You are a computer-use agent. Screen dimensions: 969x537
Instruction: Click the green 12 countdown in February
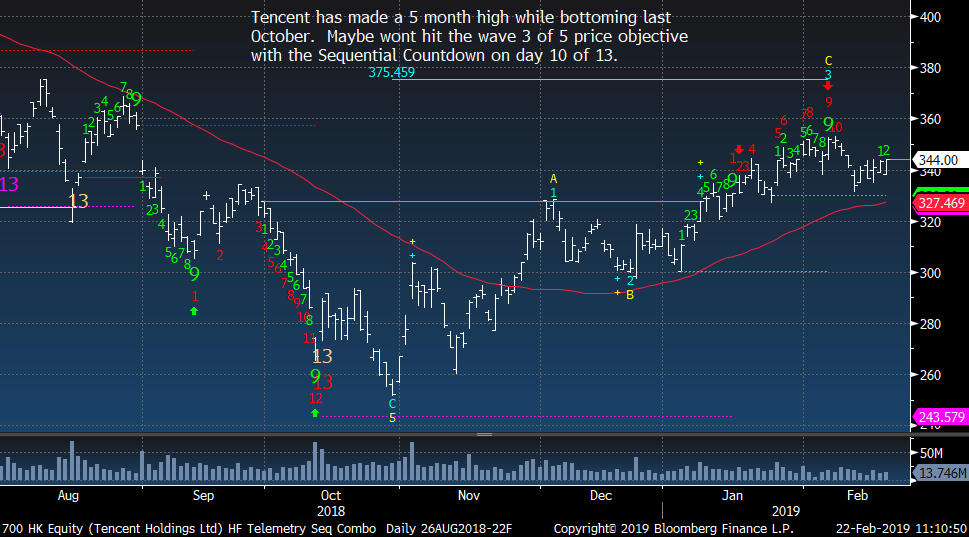click(x=884, y=151)
